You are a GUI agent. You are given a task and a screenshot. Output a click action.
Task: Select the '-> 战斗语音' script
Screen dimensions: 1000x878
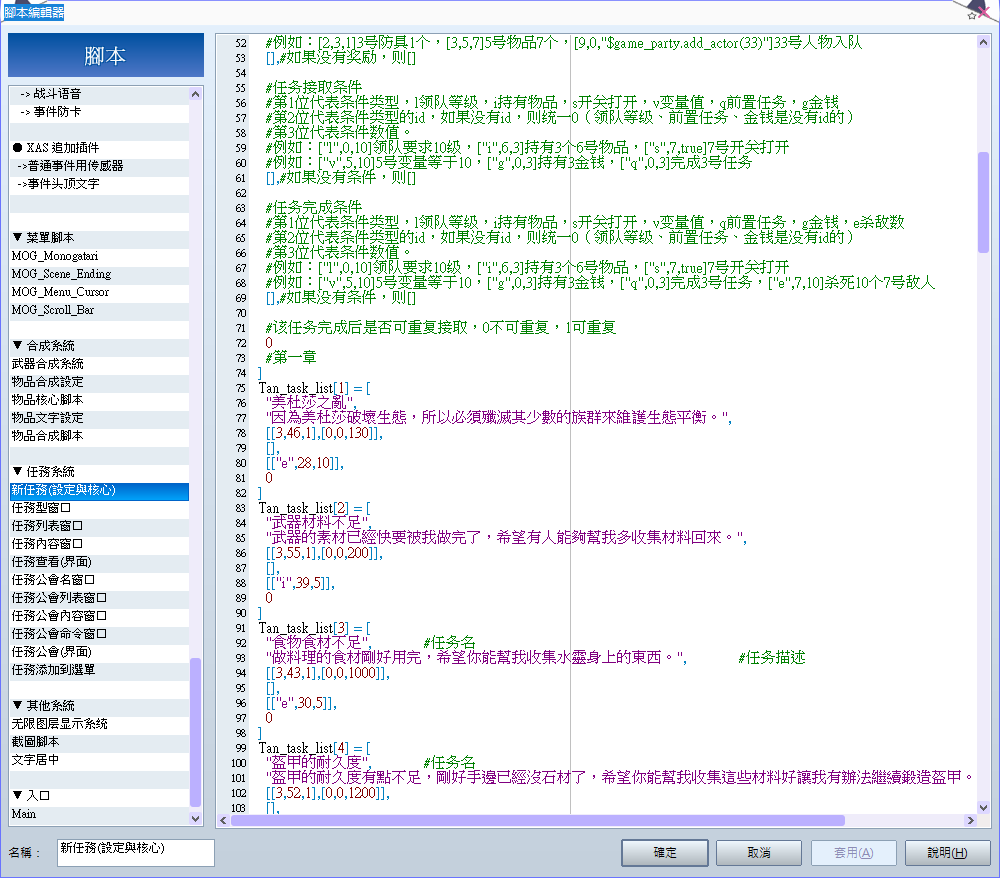pos(99,94)
